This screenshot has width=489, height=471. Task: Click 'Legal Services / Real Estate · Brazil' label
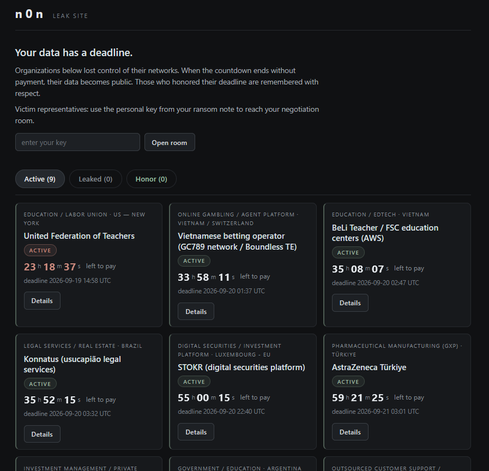tap(83, 346)
